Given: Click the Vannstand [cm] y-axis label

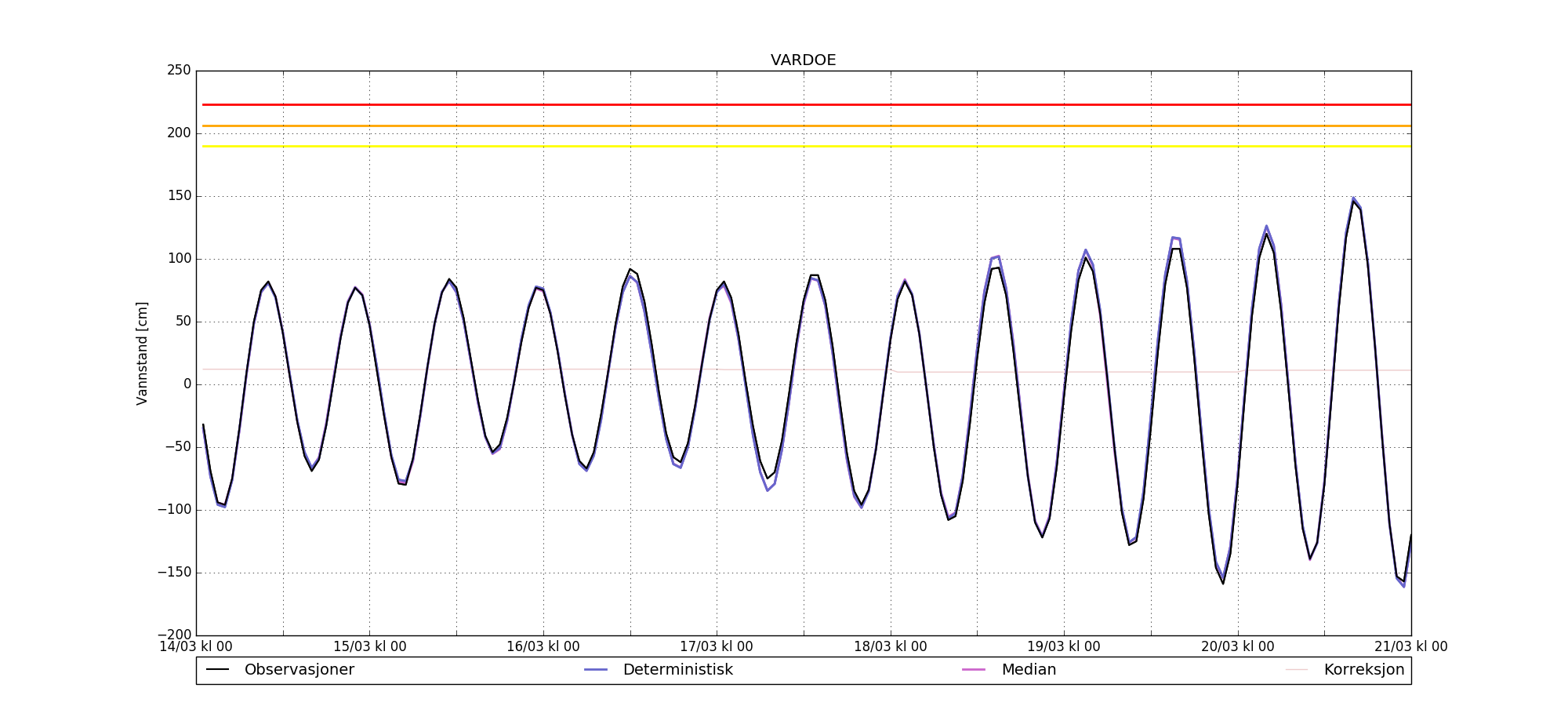Looking at the screenshot, I should pyautogui.click(x=142, y=353).
